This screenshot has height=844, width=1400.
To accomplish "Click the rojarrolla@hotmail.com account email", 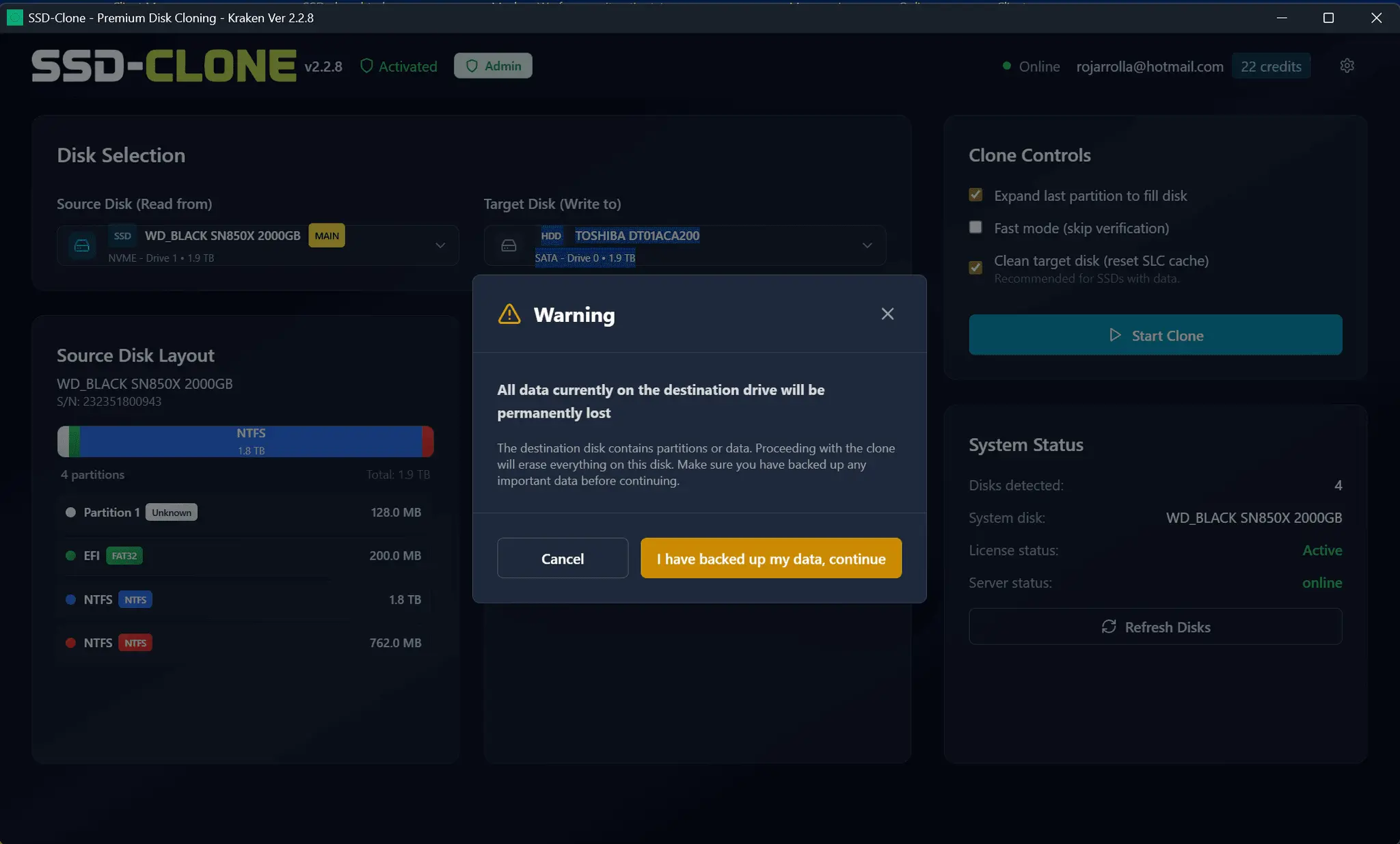I will click(1150, 66).
